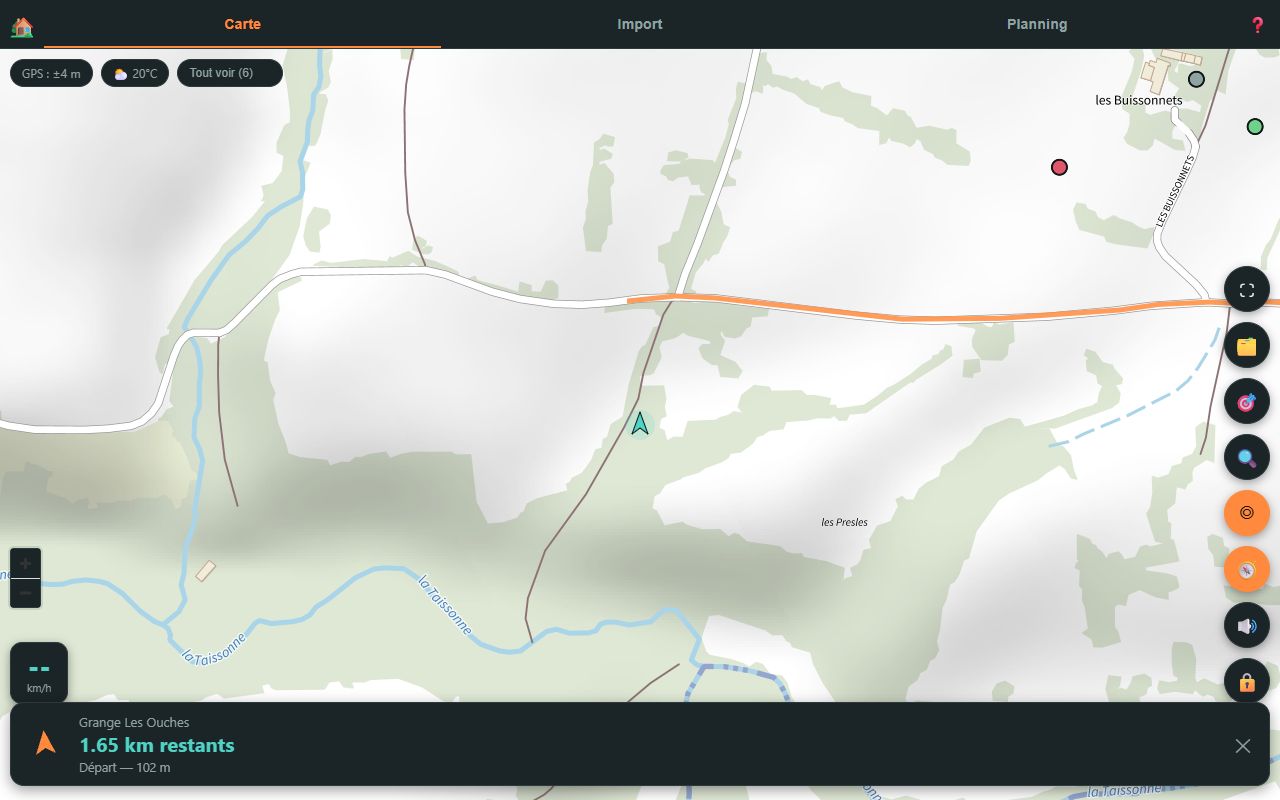The image size is (1280, 800).
Task: Click the les Presles map label
Action: (844, 522)
